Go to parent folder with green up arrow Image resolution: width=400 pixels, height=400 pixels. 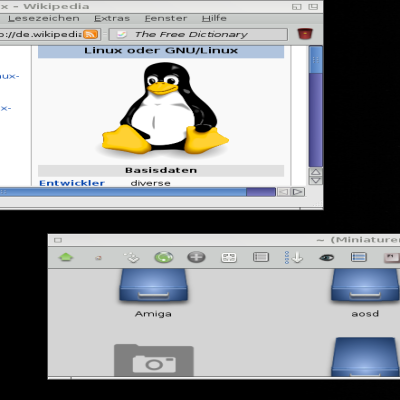click(66, 257)
